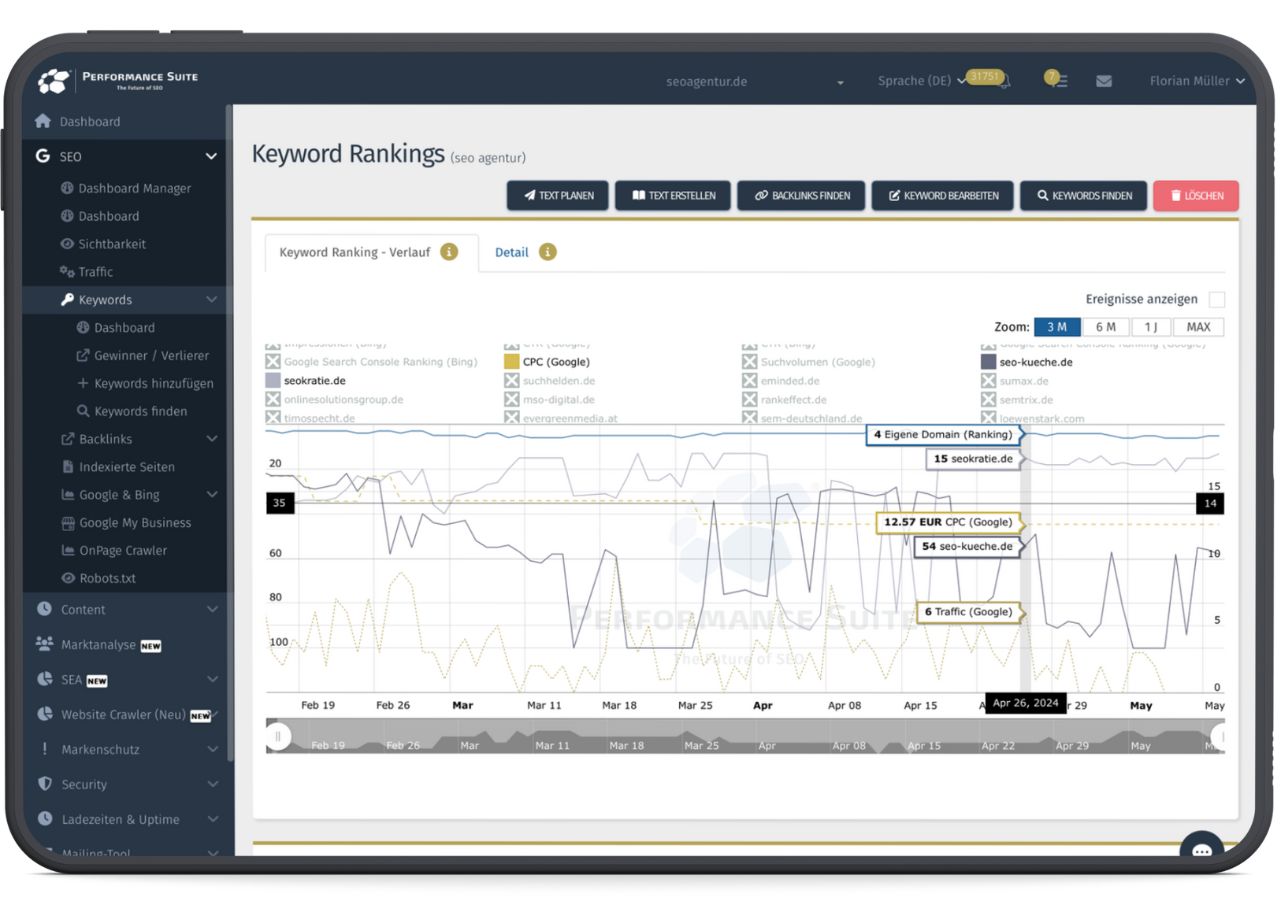
Task: Click the Google My Business store icon
Action: click(67, 523)
